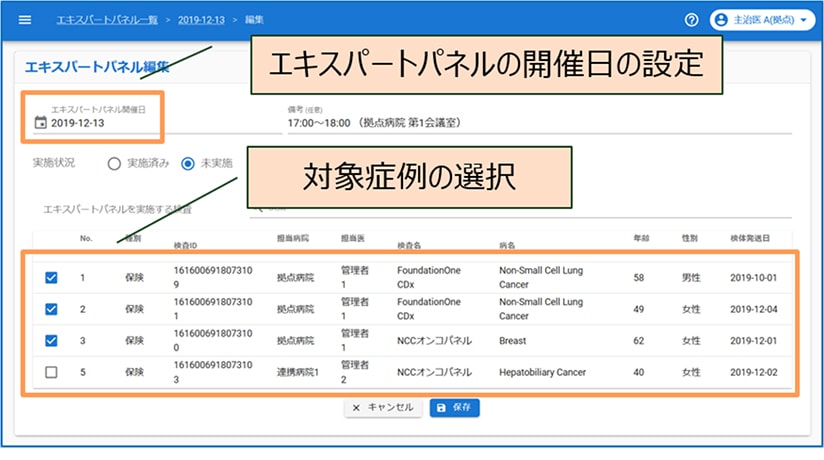This screenshot has width=824, height=460.
Task: Sort by the 検体発送日 column header
Action: 749,240
